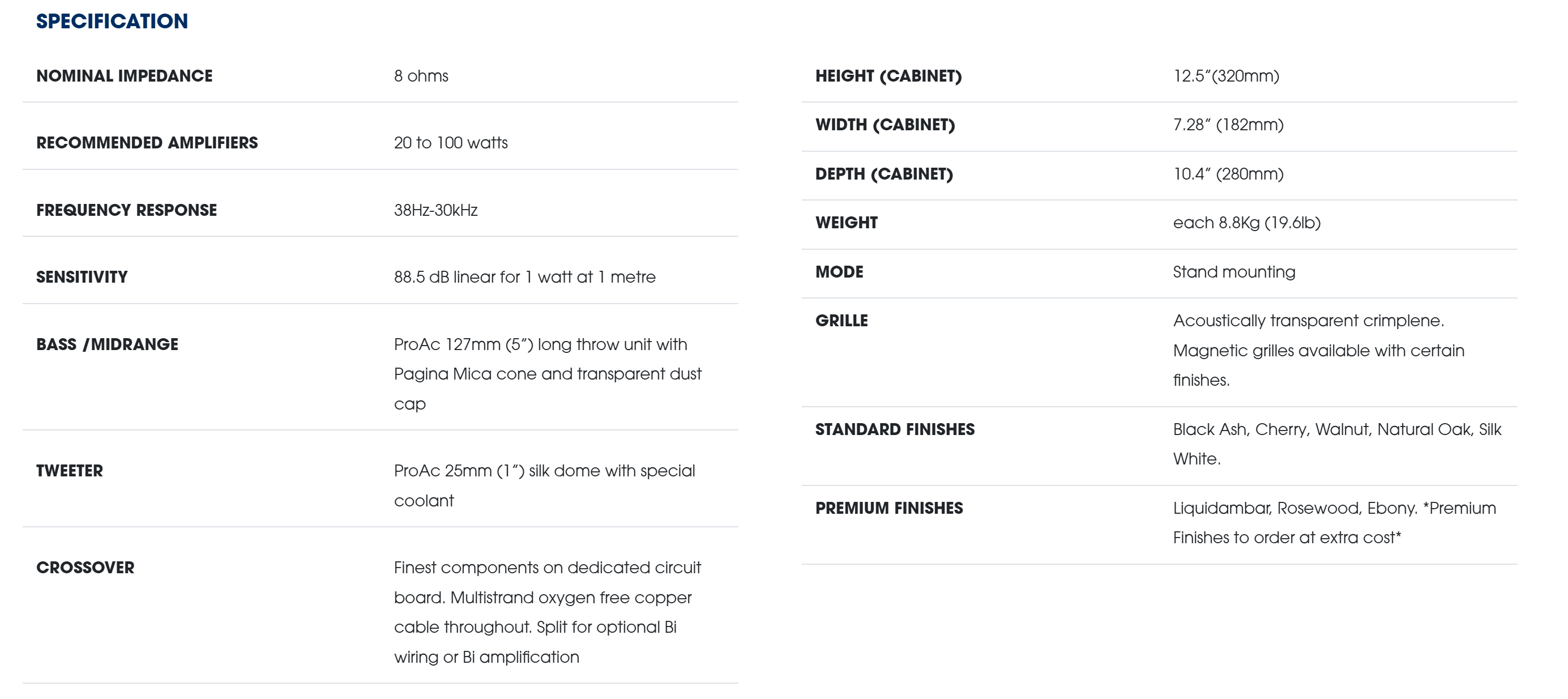
Task: Click the FREQUENCY RESPONSE label
Action: tap(127, 210)
